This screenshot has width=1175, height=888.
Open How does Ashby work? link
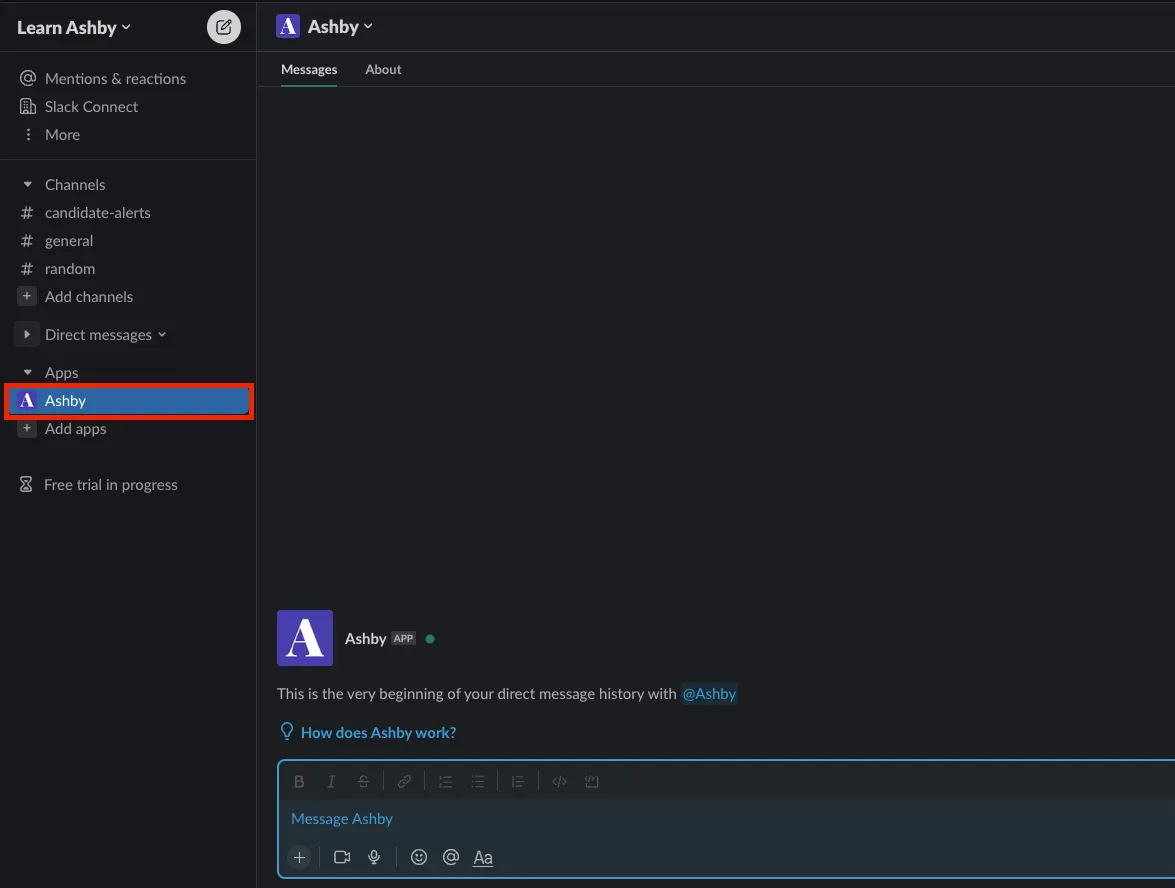point(378,733)
